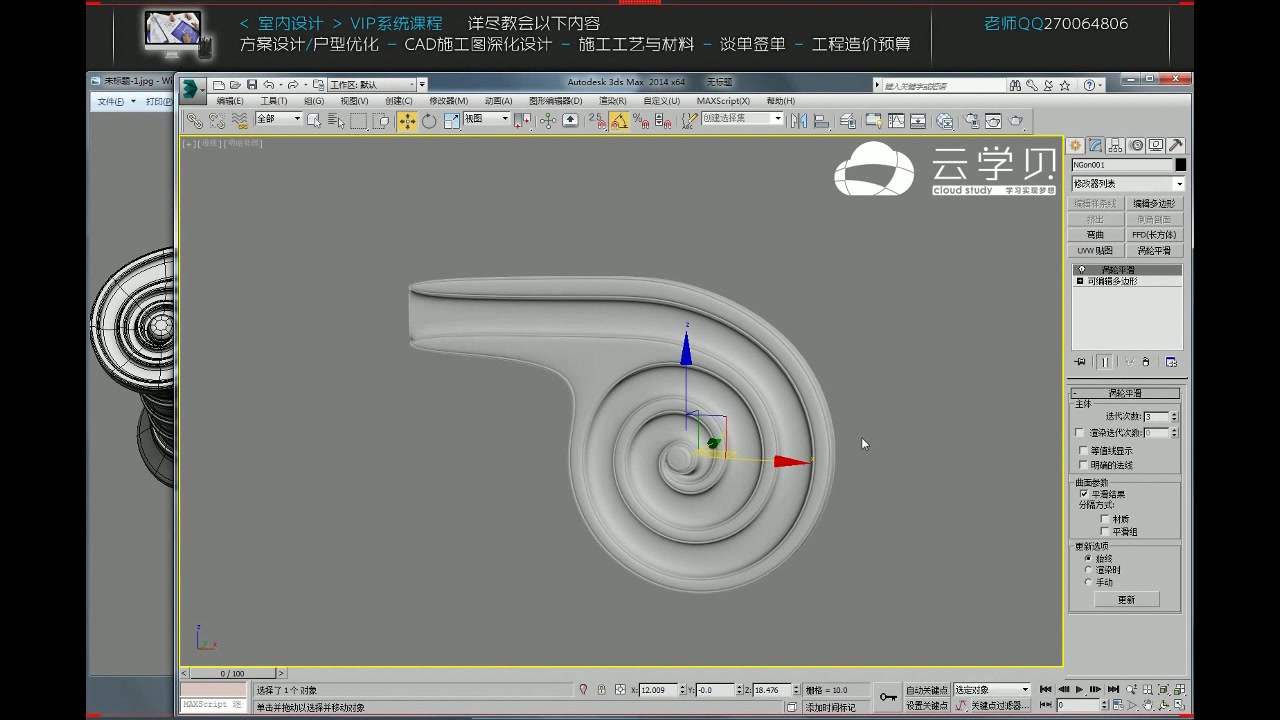Check the 材质 smoothing checkbox
The width and height of the screenshot is (1280, 720).
point(1104,520)
